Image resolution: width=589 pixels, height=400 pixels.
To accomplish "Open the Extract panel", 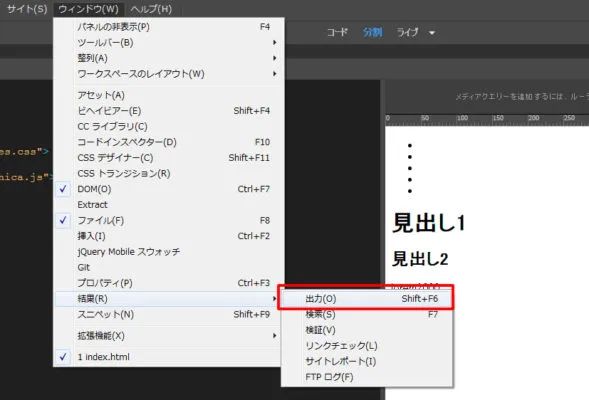I will (x=168, y=205).
